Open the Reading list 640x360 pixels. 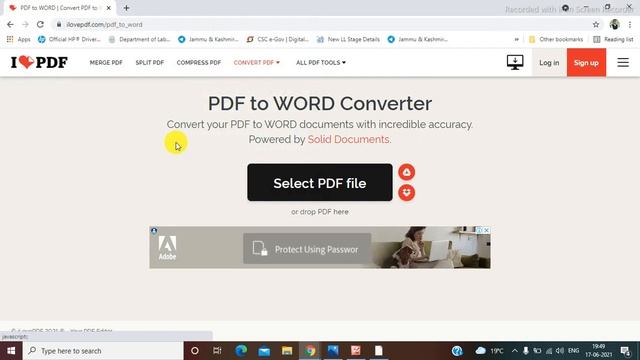click(x=613, y=39)
